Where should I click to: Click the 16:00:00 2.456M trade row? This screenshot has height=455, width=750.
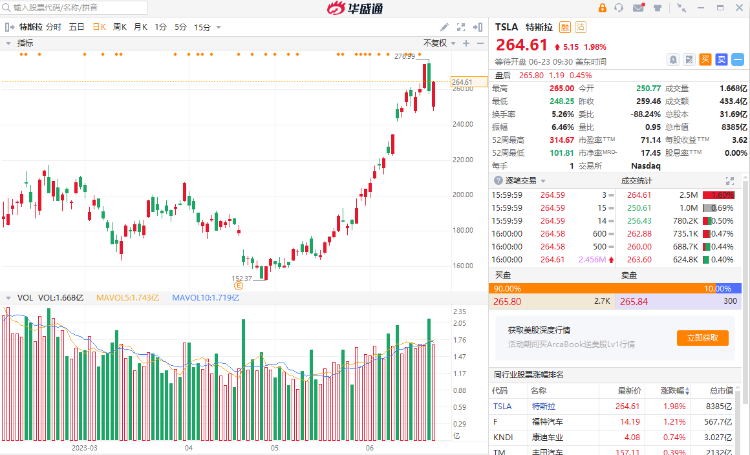tap(552, 260)
